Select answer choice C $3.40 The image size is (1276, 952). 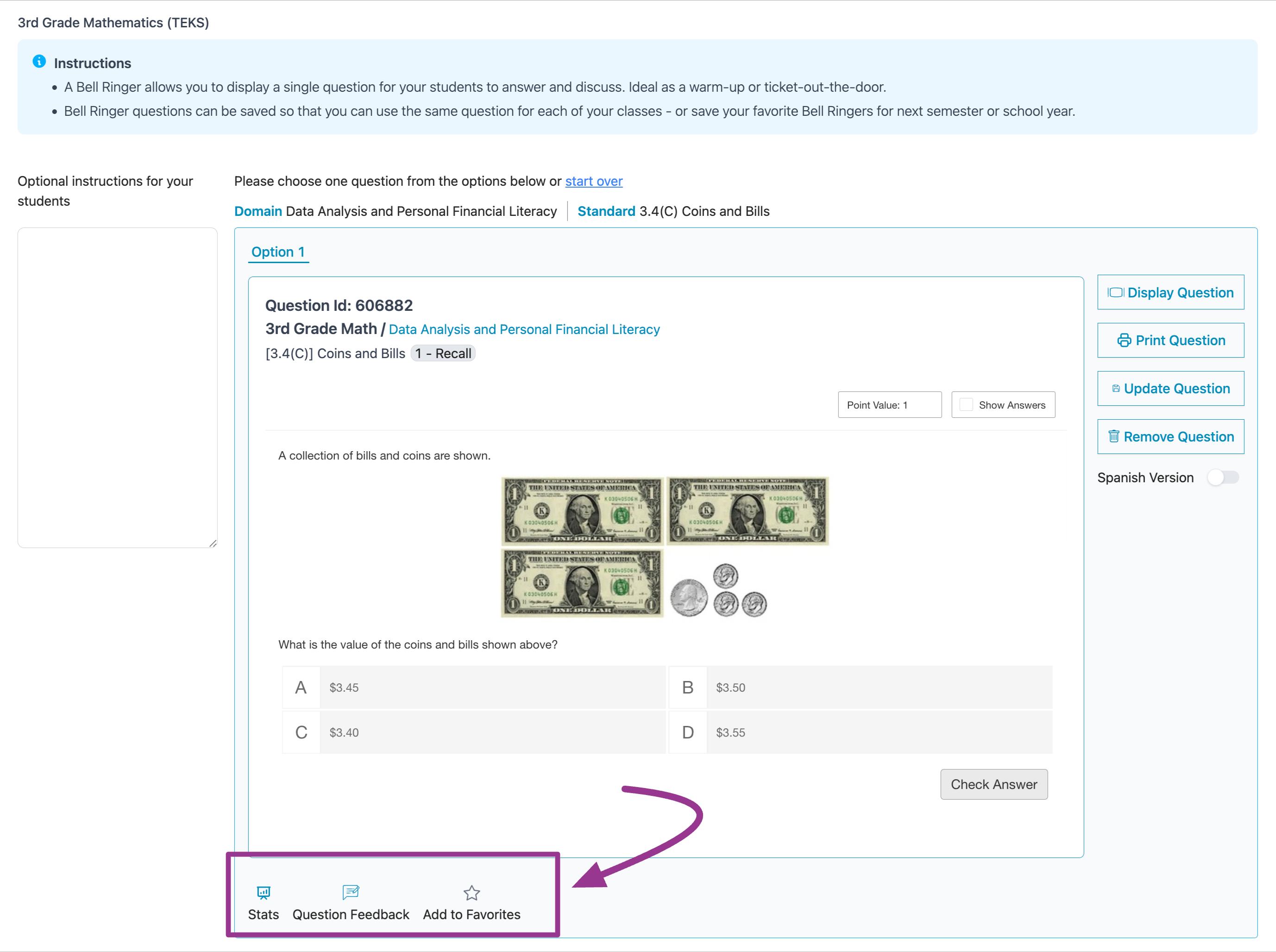pos(473,732)
